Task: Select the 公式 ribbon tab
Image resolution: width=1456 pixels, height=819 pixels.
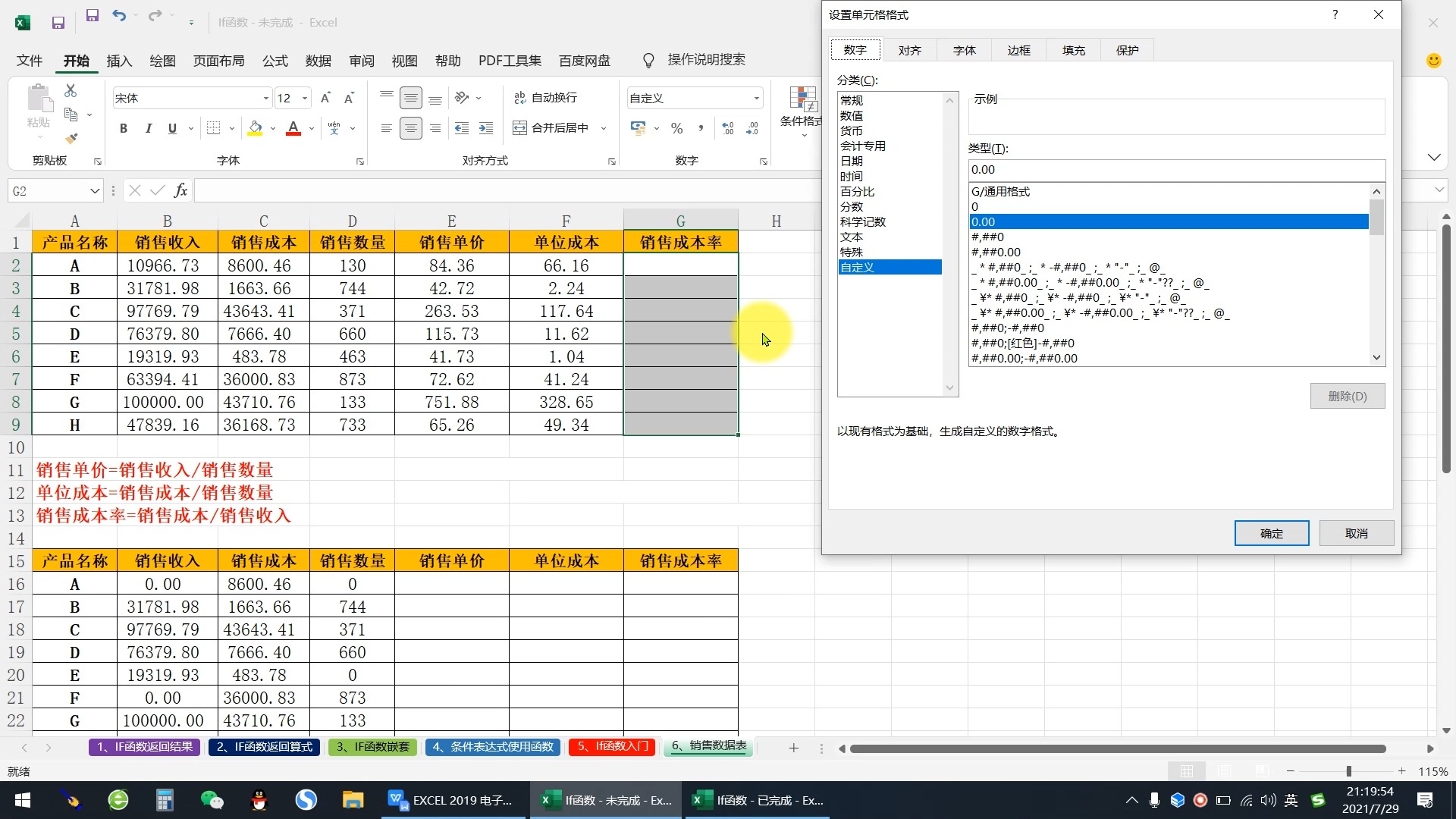Action: [x=275, y=61]
